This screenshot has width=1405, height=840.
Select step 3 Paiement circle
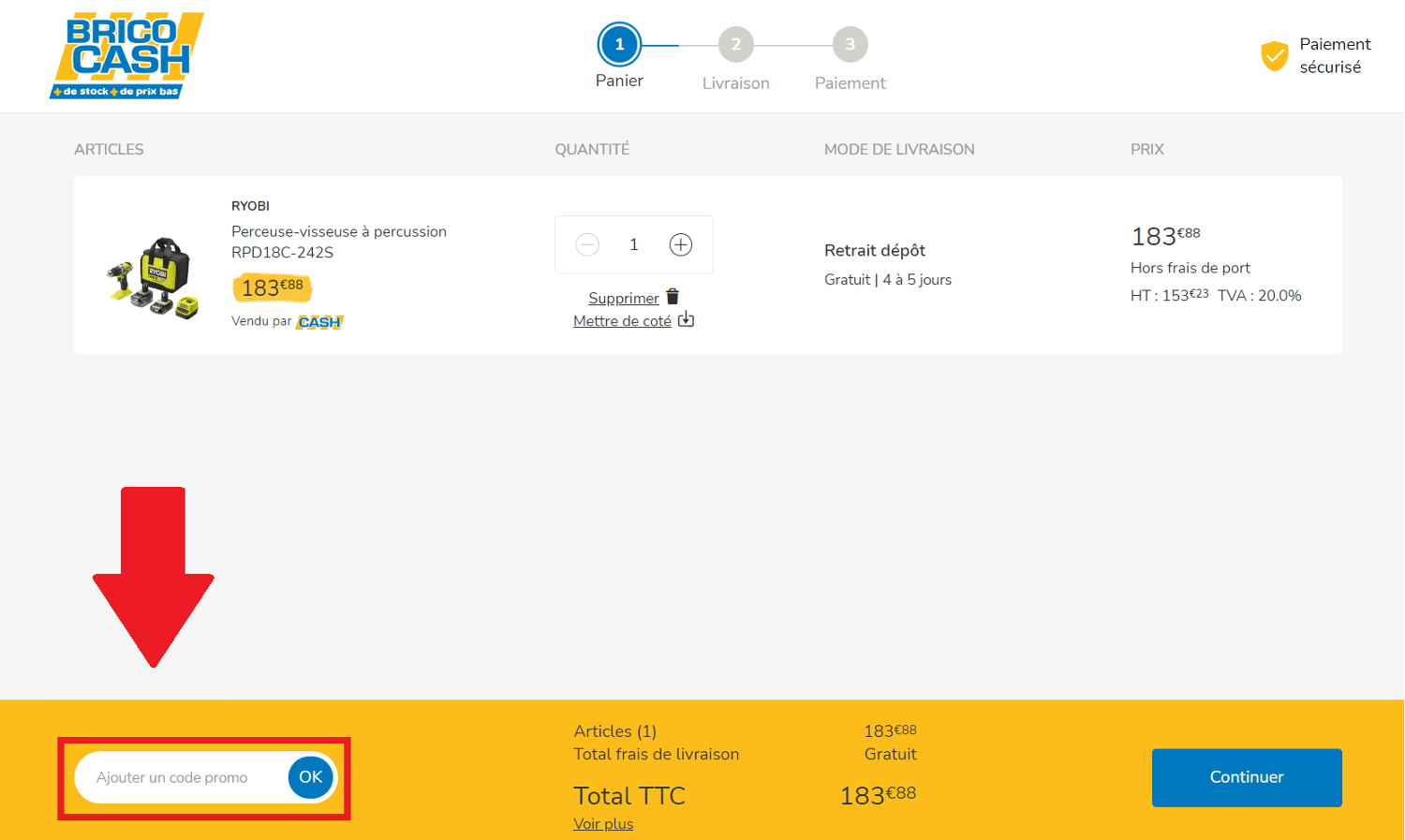[x=850, y=44]
